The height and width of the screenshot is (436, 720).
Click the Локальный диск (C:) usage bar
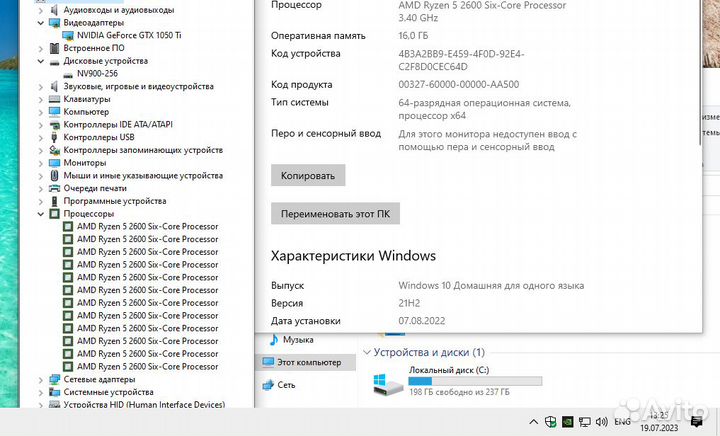(x=475, y=381)
